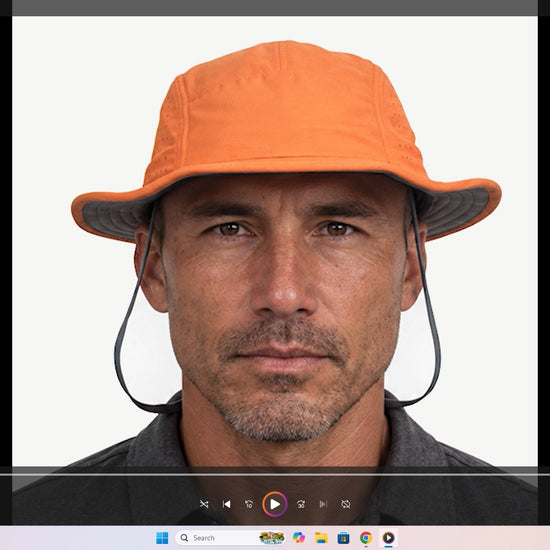Skip forward 30 seconds
This screenshot has height=550, width=550.
[x=301, y=504]
